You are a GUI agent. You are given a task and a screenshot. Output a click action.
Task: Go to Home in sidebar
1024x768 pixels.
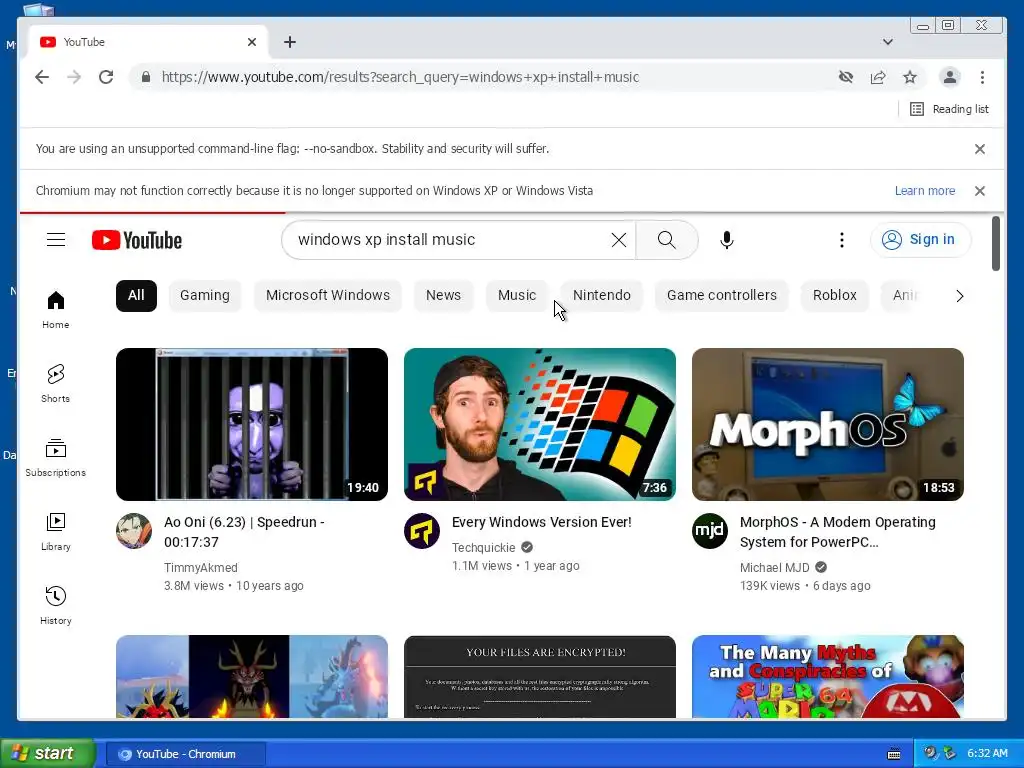(56, 310)
